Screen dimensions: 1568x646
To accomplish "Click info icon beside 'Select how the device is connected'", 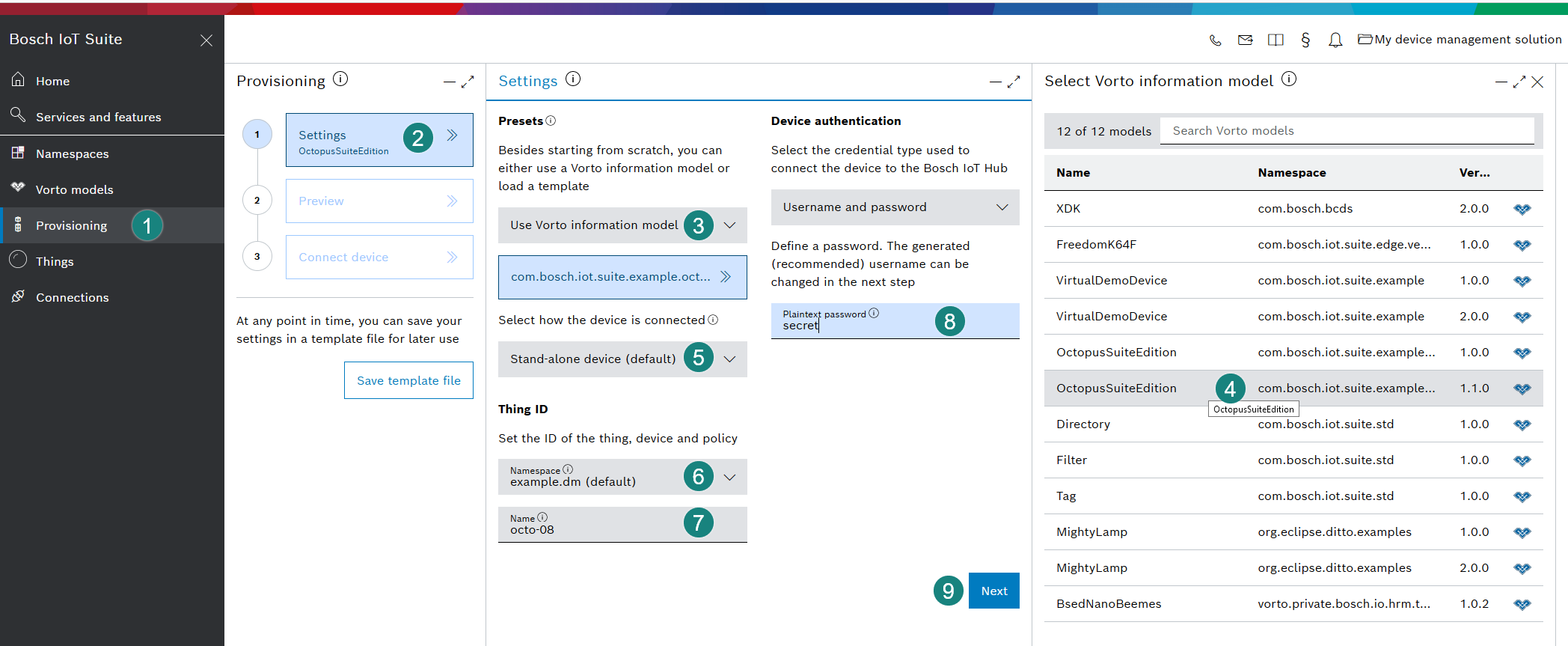I will 713,320.
